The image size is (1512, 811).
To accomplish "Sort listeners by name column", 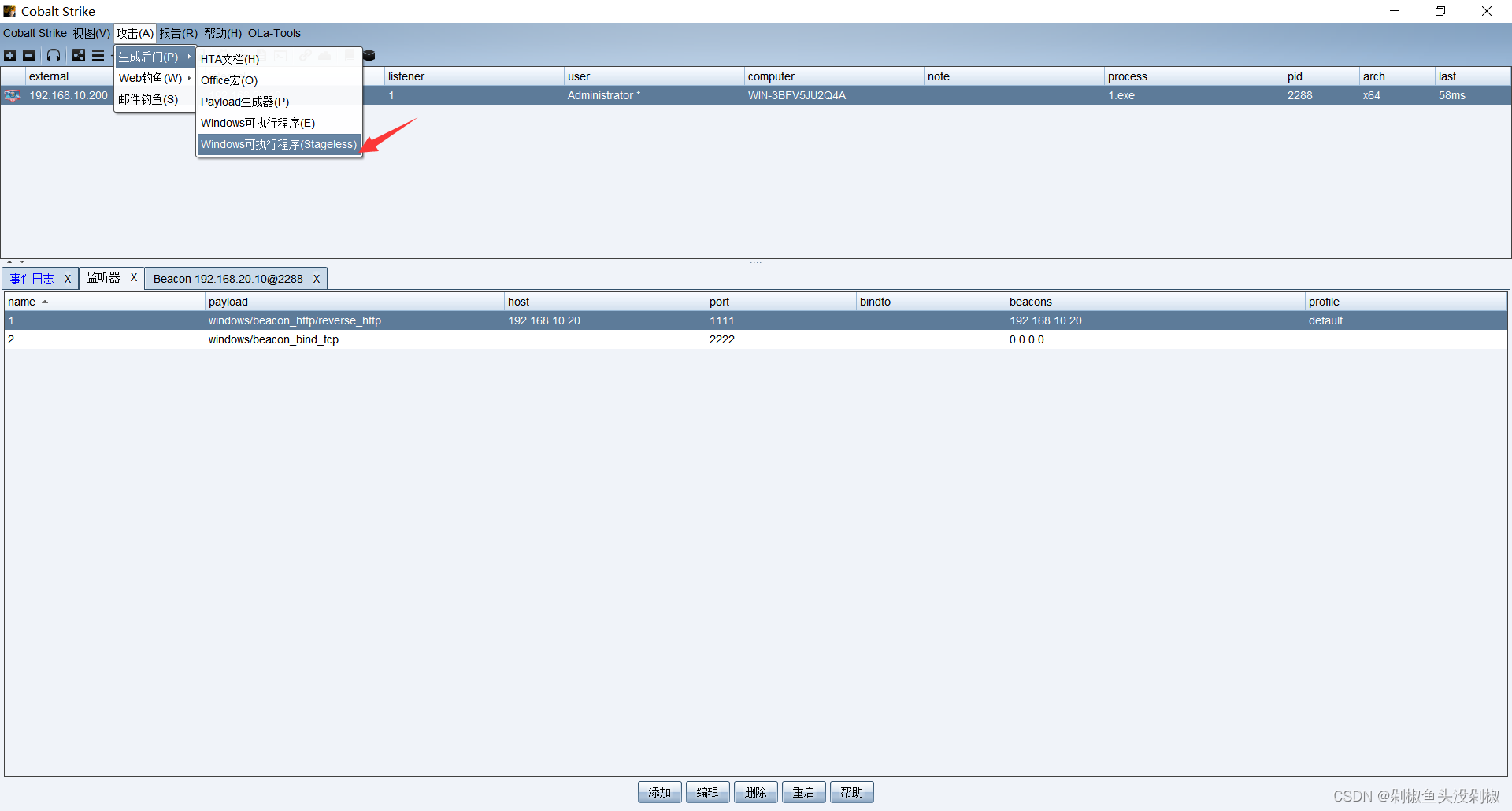I will point(104,302).
